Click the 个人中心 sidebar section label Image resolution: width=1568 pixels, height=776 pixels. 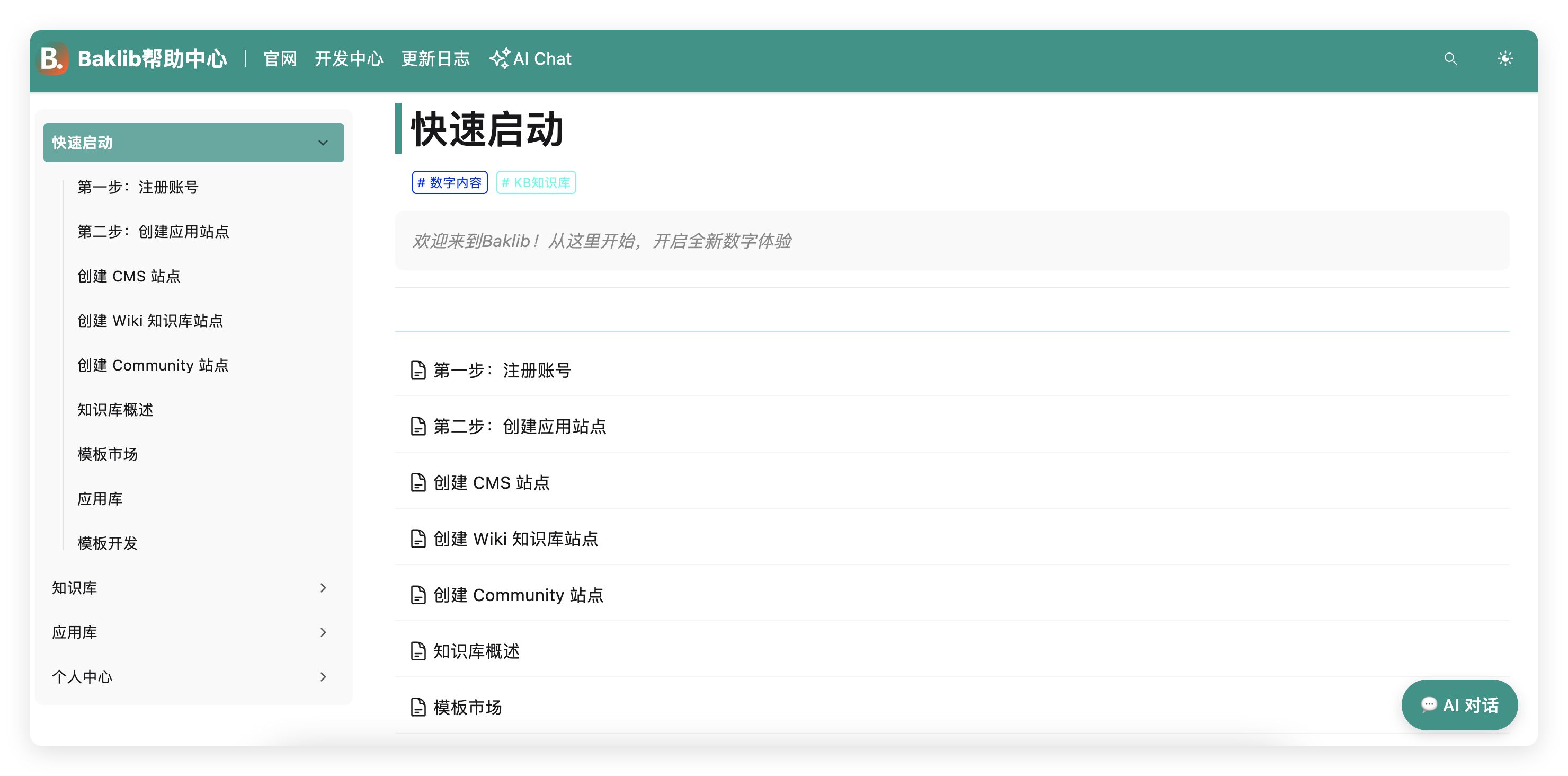[82, 677]
